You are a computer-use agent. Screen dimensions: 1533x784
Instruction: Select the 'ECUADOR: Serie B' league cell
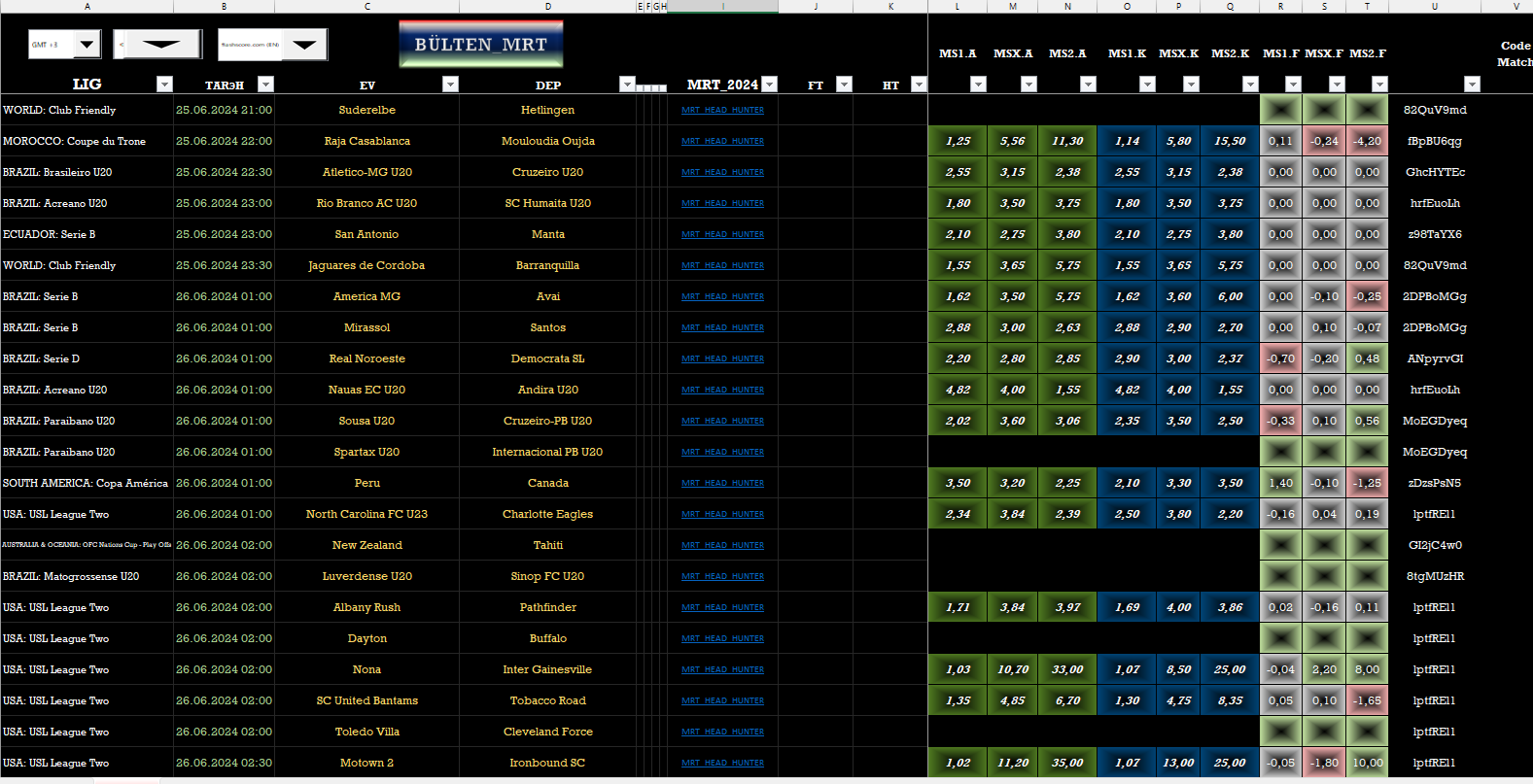(87, 234)
